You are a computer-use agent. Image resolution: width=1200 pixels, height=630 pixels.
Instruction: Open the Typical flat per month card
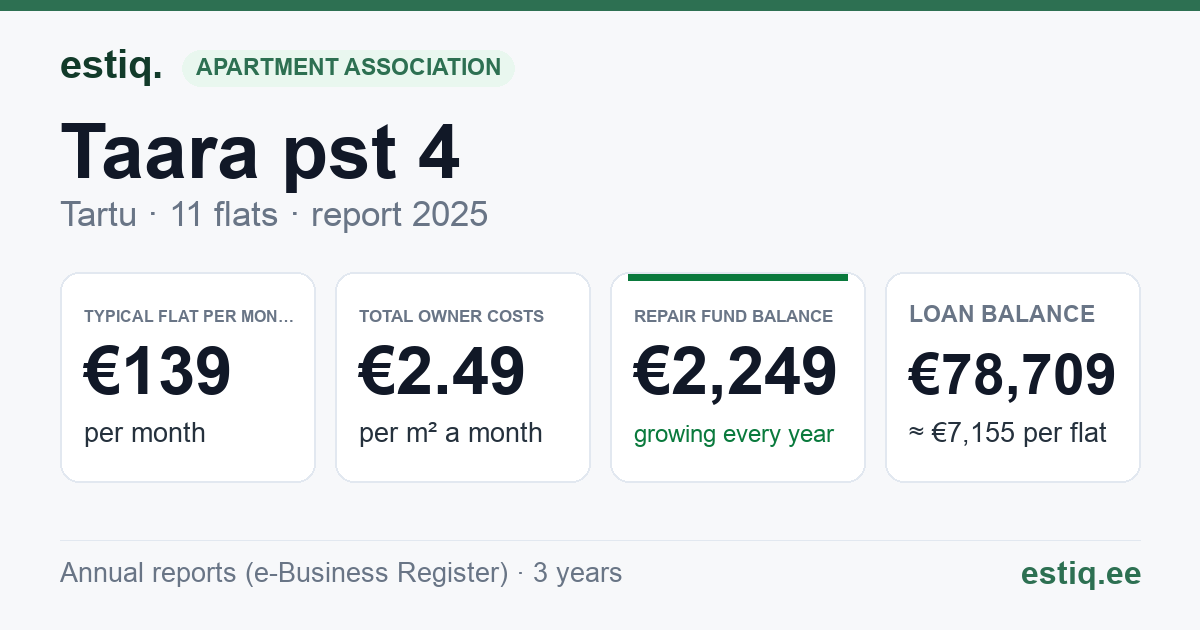[x=188, y=378]
